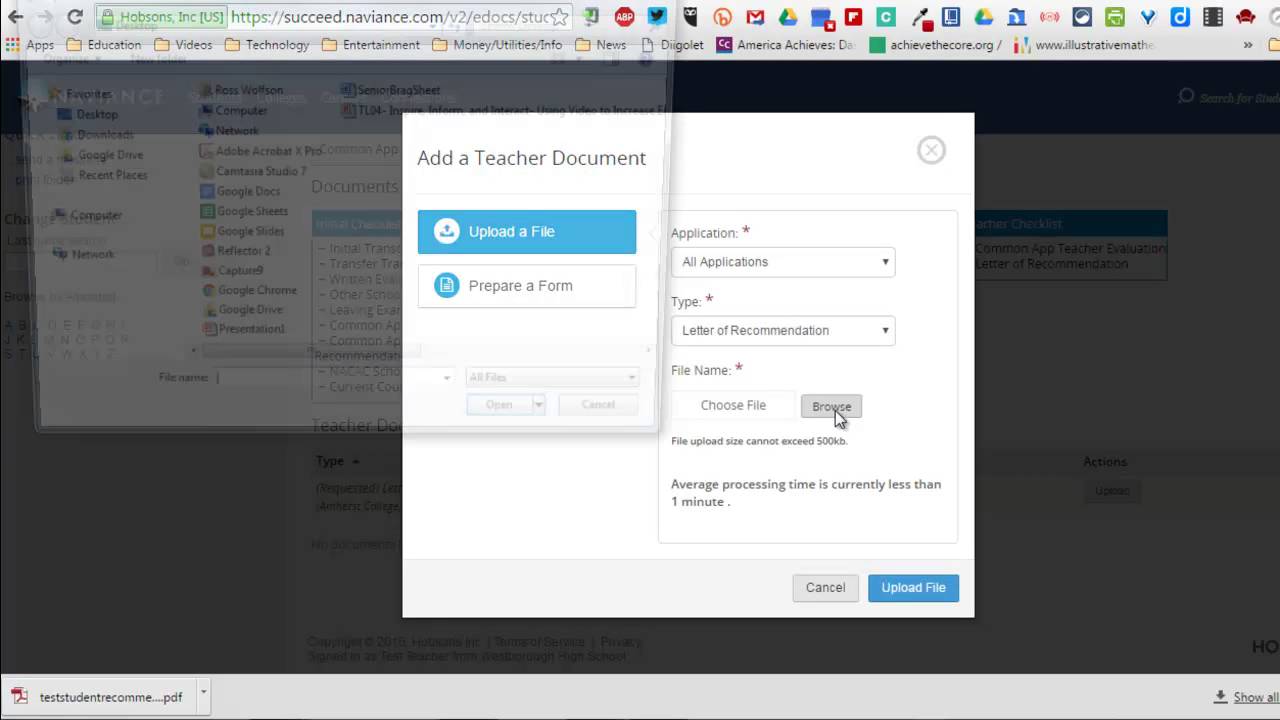This screenshot has width=1280, height=720.
Task: Click the orange bitly extension icon
Action: tap(723, 17)
